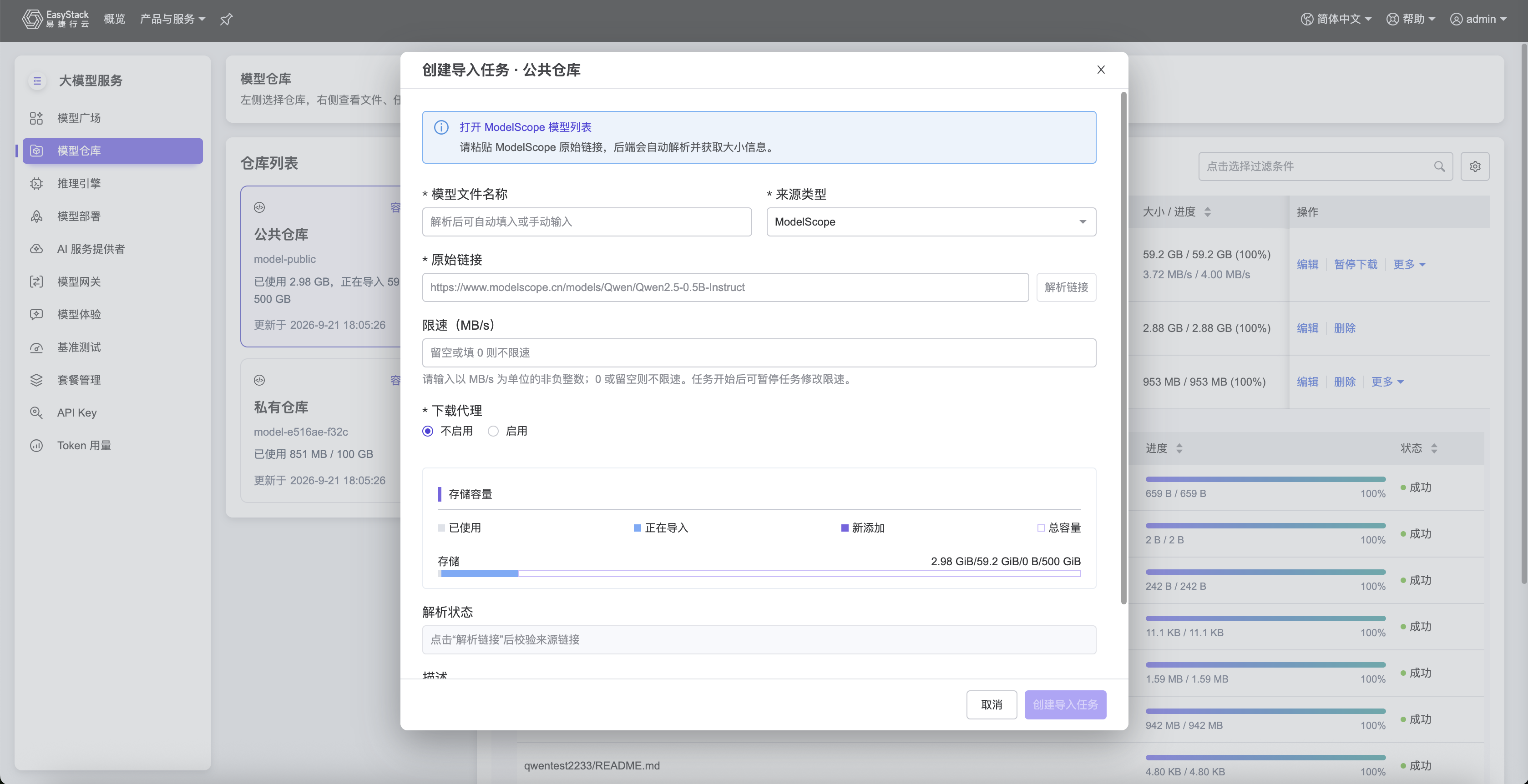Click the 存储 capacity progress bar
This screenshot has width=1528, height=784.
[x=759, y=573]
